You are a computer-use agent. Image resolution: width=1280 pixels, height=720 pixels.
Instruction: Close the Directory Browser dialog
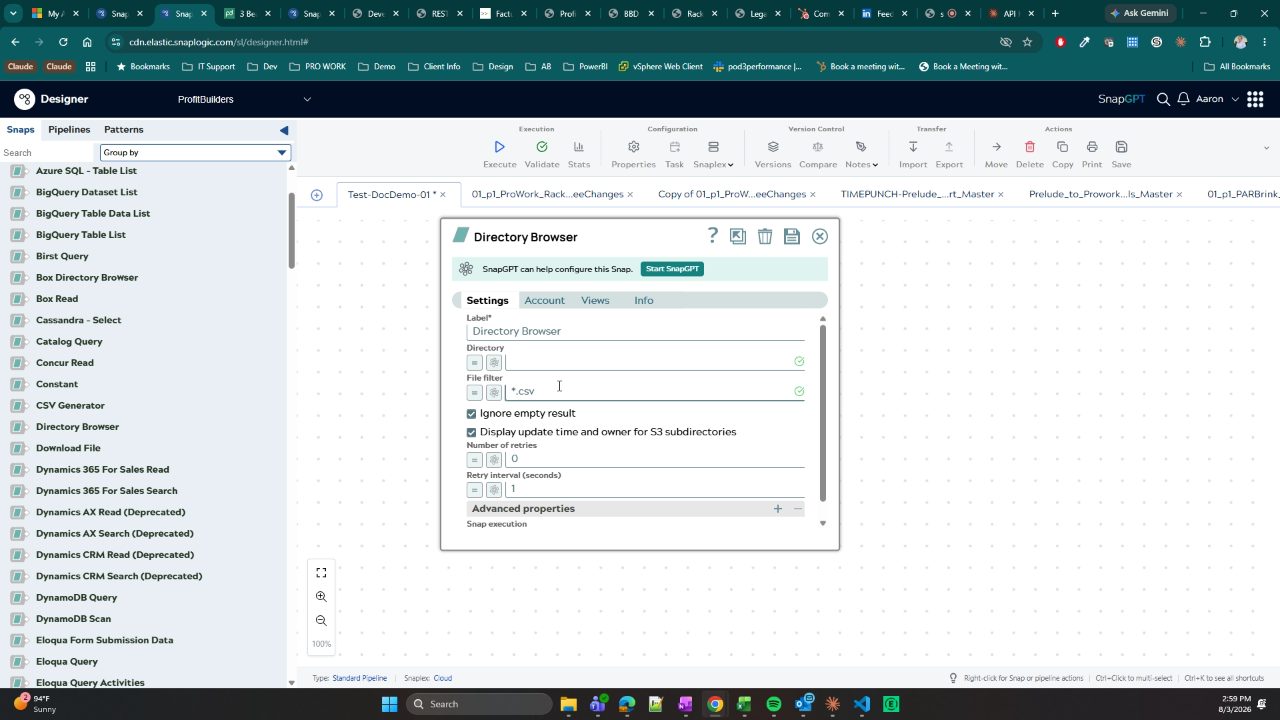pos(820,236)
